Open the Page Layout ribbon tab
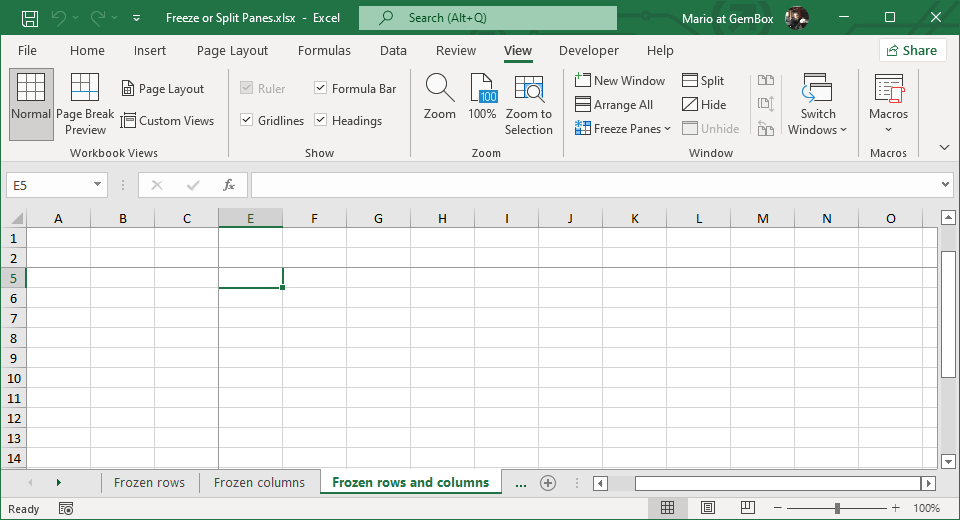This screenshot has height=520, width=960. click(232, 51)
